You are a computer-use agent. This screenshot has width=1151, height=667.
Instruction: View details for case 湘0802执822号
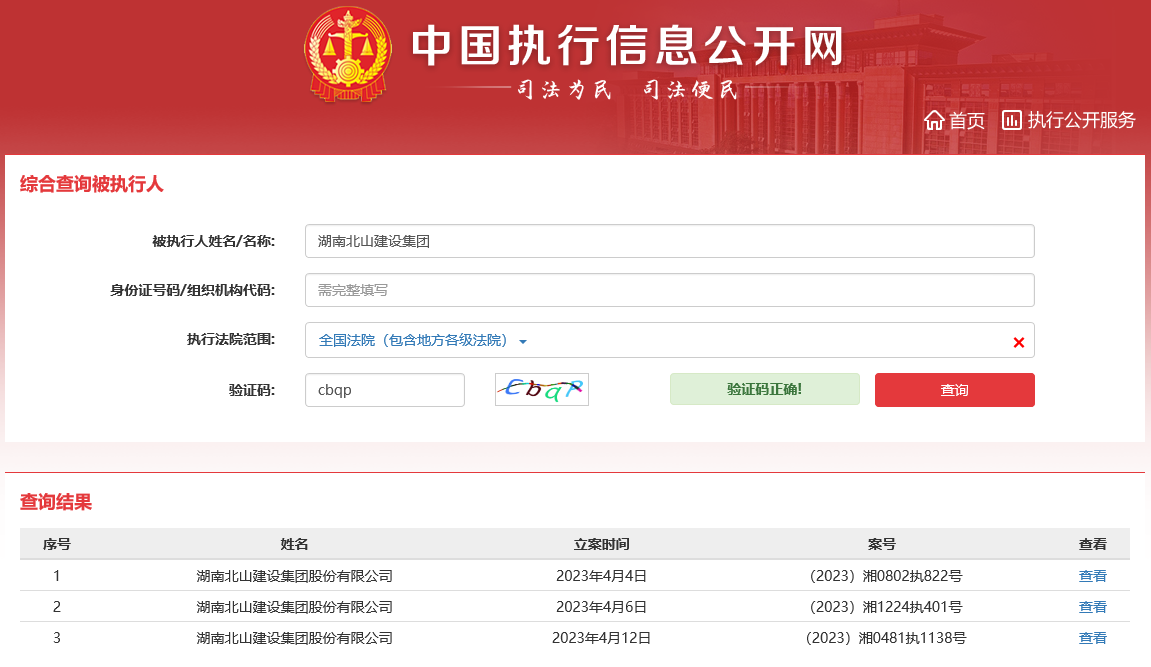(1092, 576)
